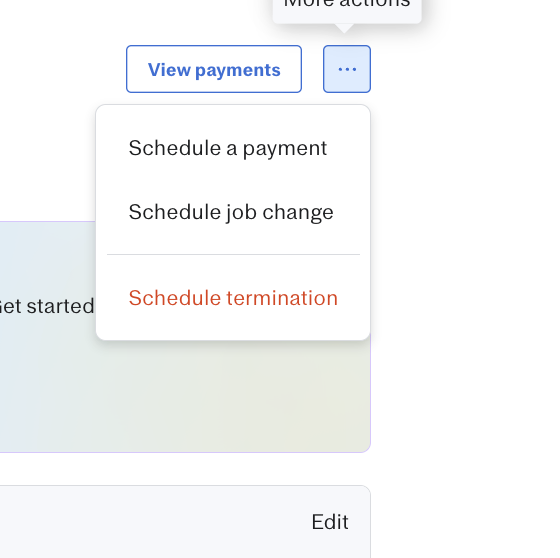The image size is (560, 558).
Task: Open the View payments page
Action: click(x=214, y=69)
